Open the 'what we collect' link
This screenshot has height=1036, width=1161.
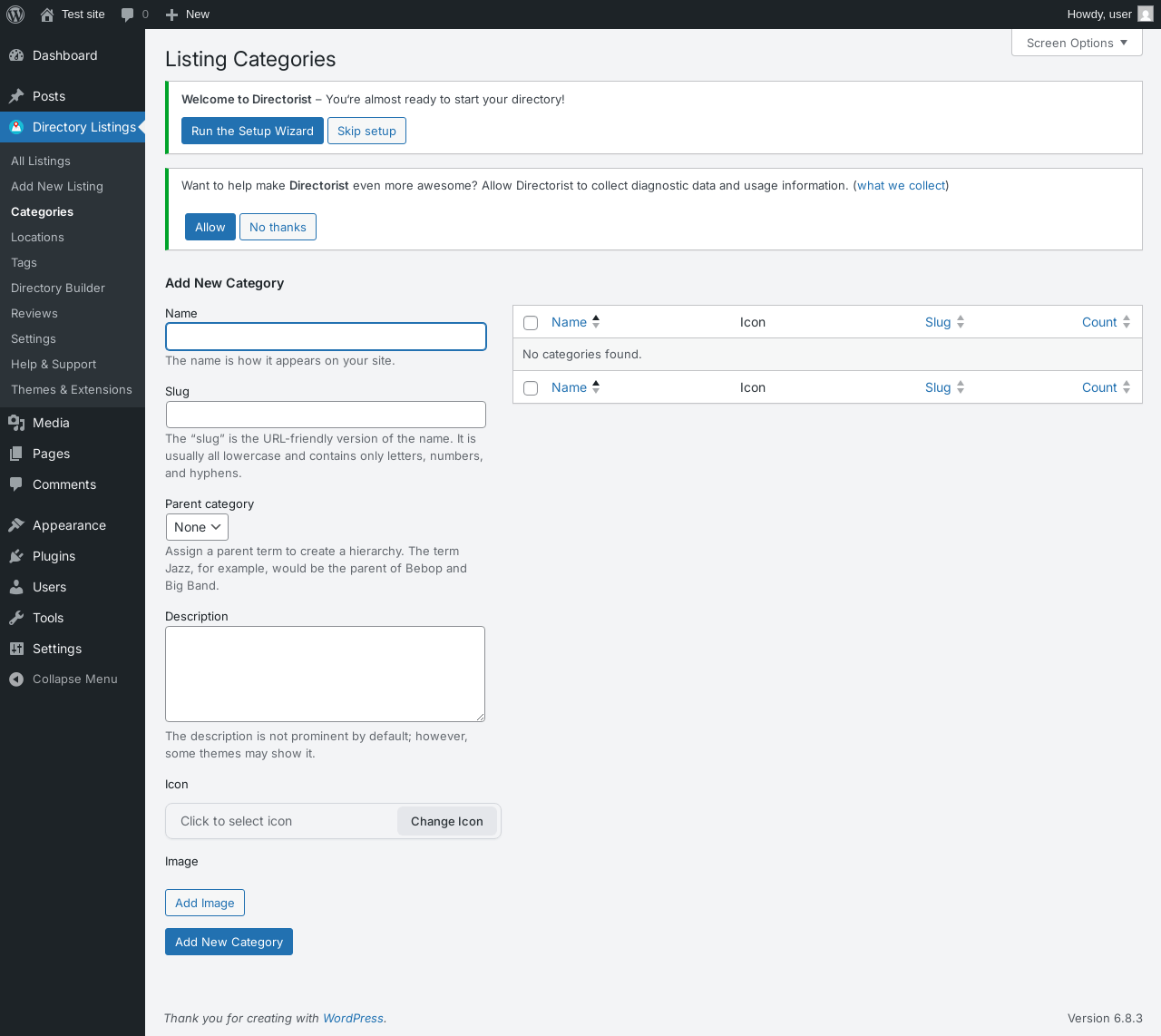[x=901, y=185]
